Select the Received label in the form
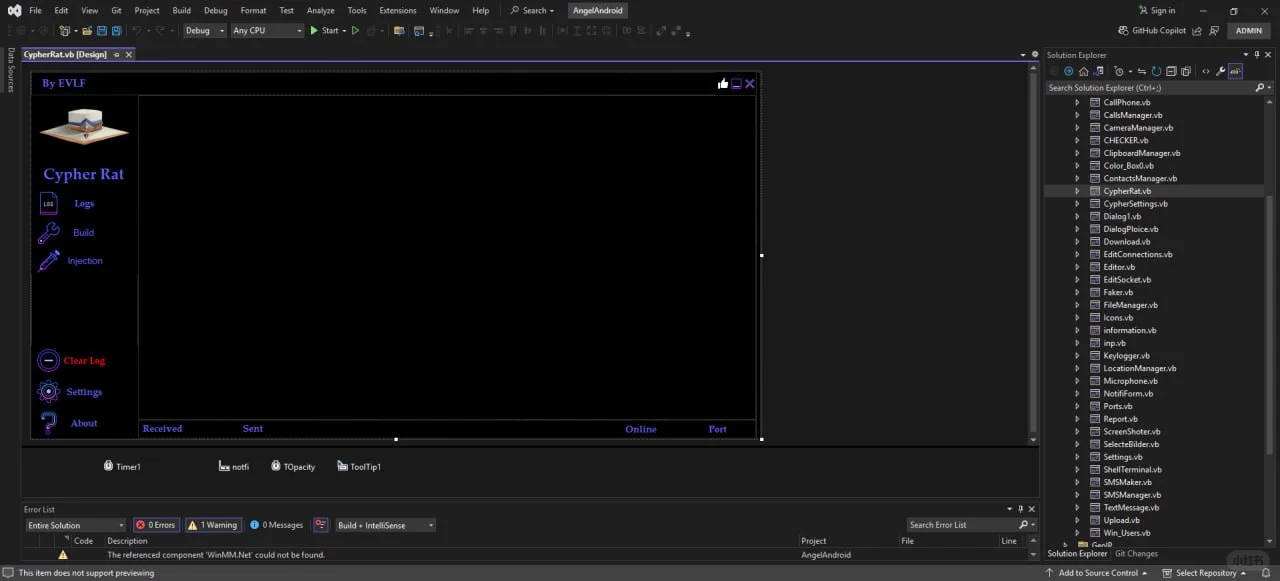Viewport: 1280px width, 581px height. coord(162,428)
